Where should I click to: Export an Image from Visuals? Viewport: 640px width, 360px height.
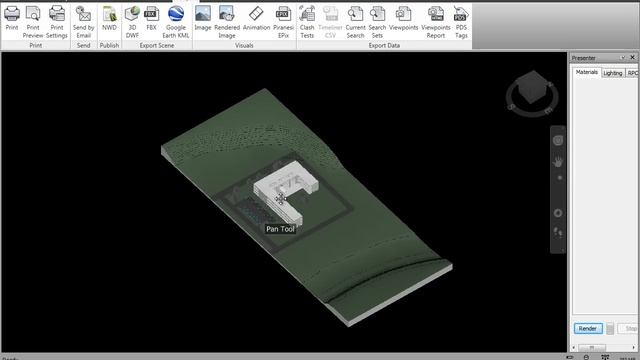pyautogui.click(x=203, y=19)
